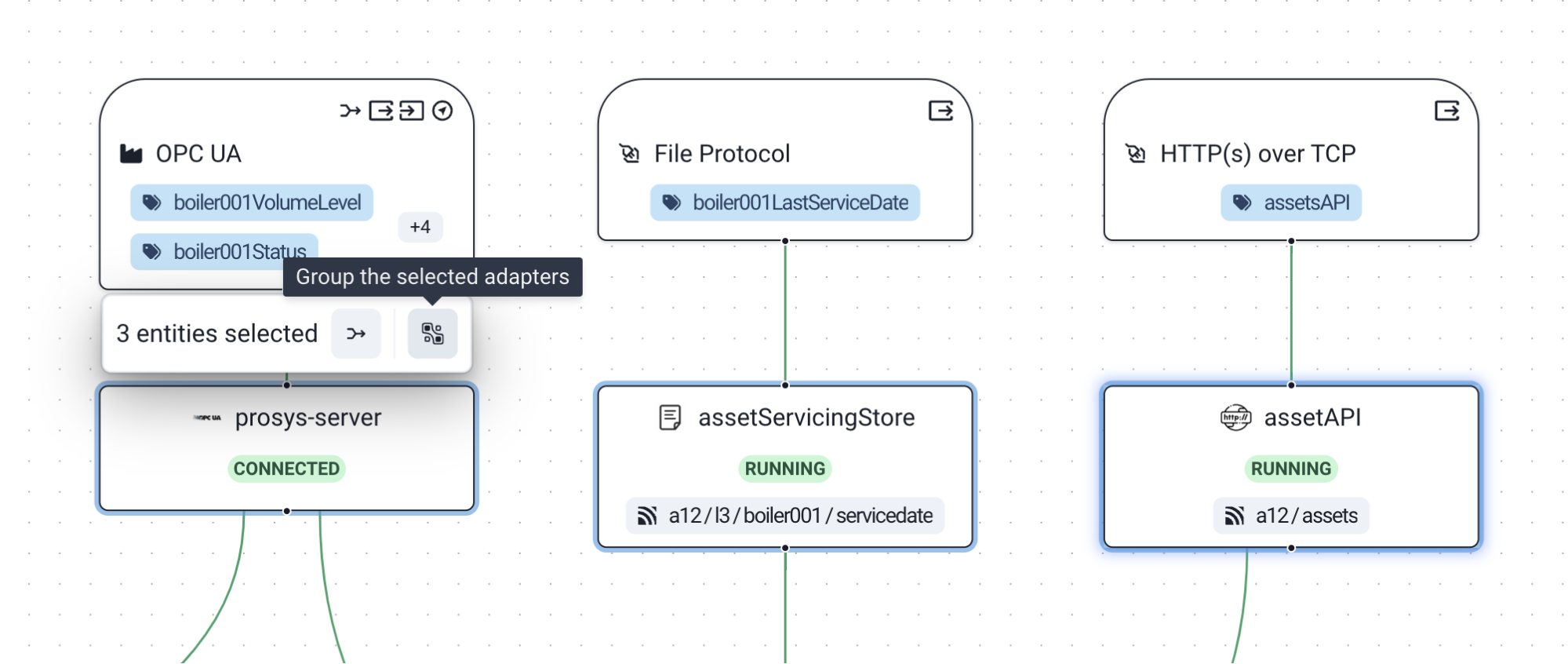Click the combiner icon in the selection toolbar

click(356, 334)
